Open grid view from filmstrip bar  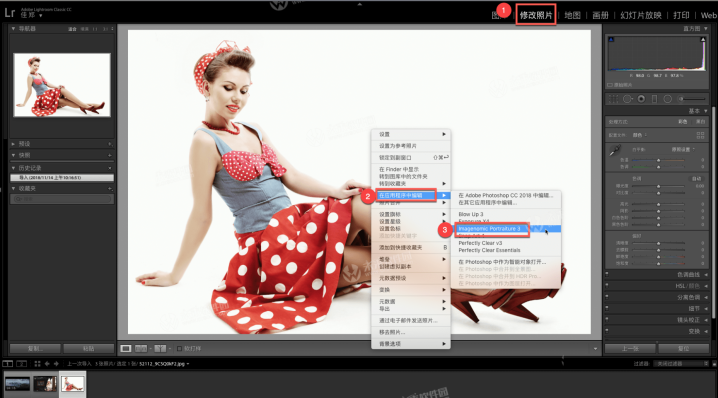pos(37,364)
